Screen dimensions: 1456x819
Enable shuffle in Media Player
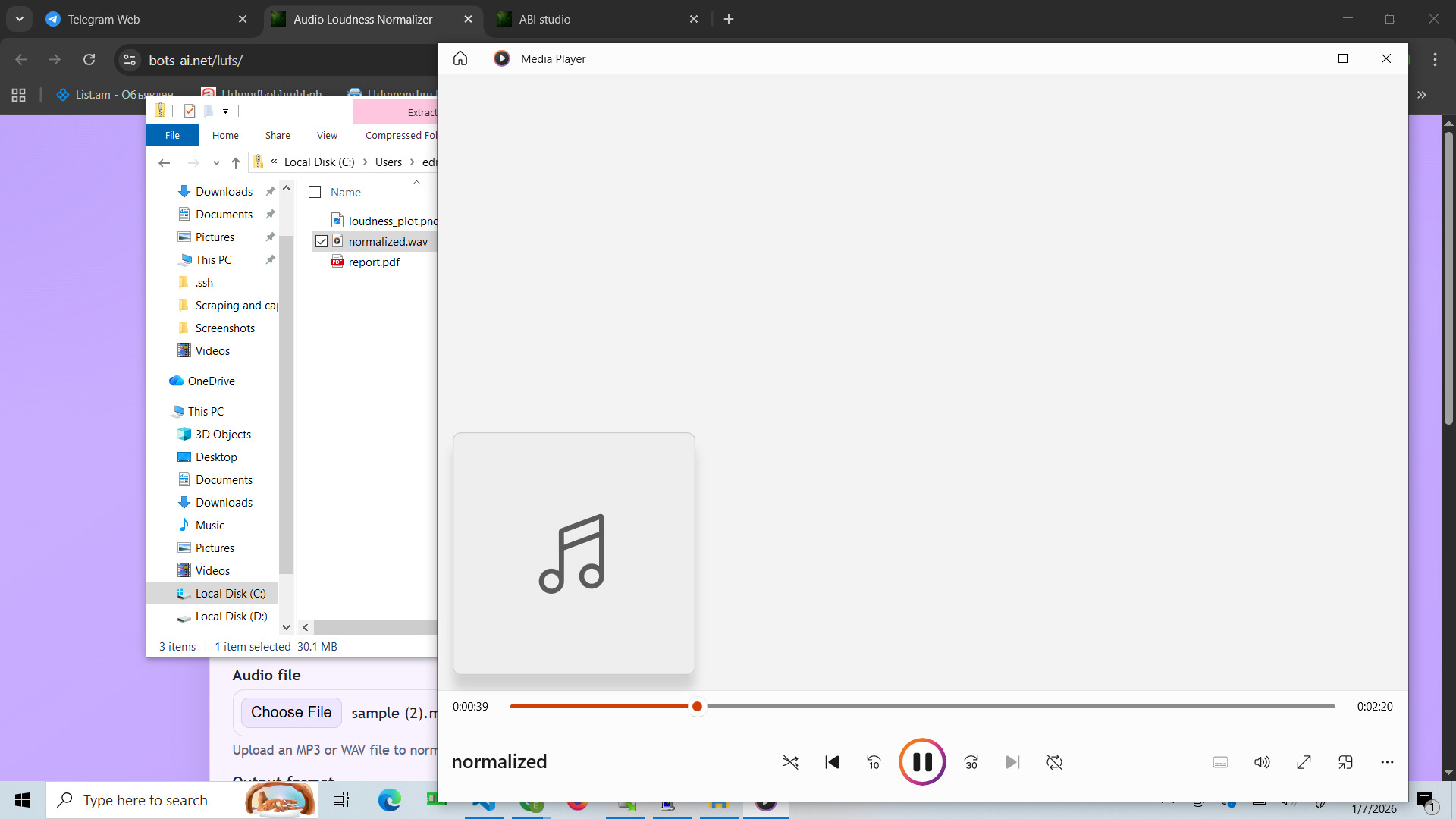(791, 762)
